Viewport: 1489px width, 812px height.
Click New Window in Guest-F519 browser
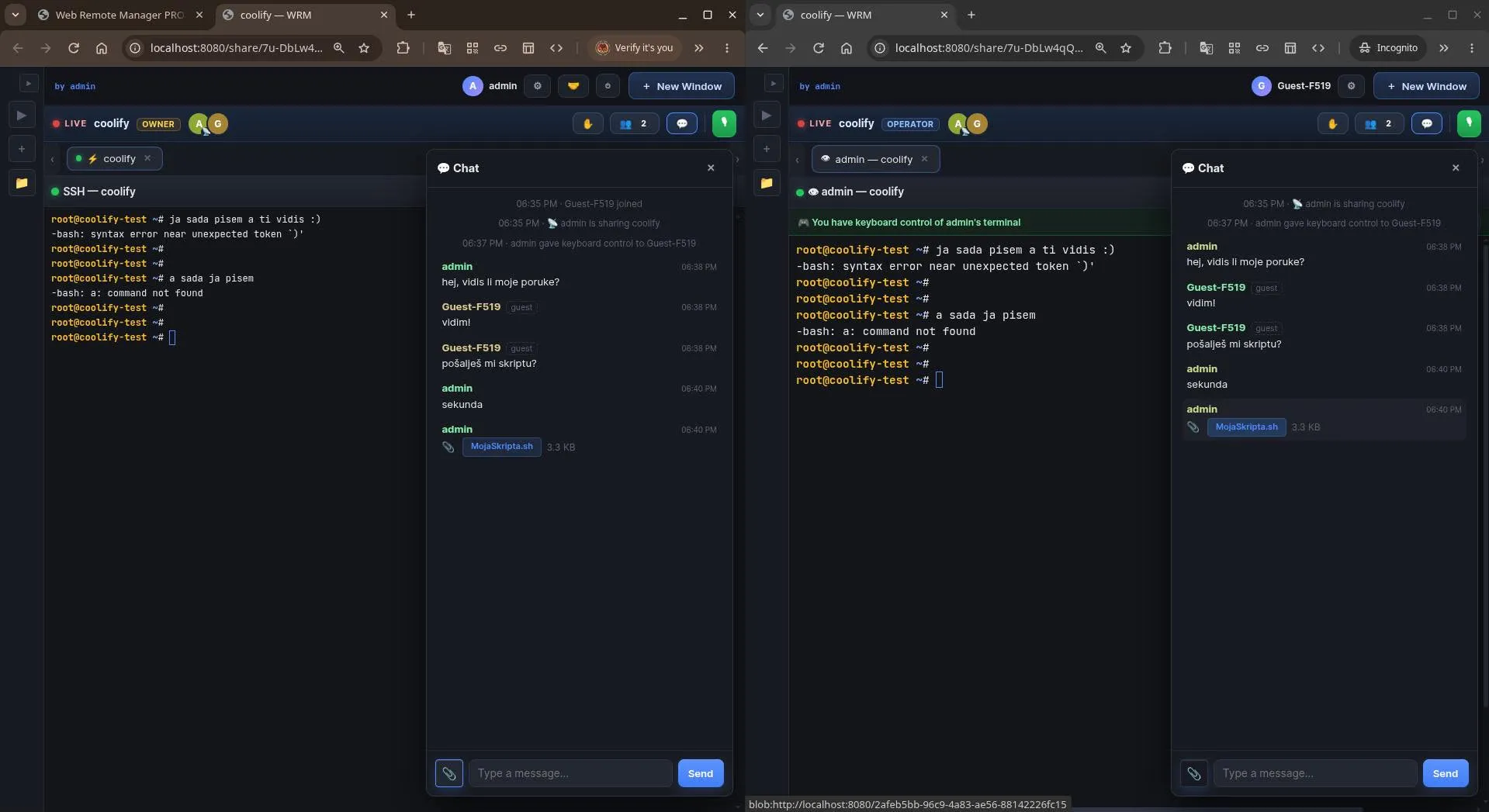[x=1426, y=86]
